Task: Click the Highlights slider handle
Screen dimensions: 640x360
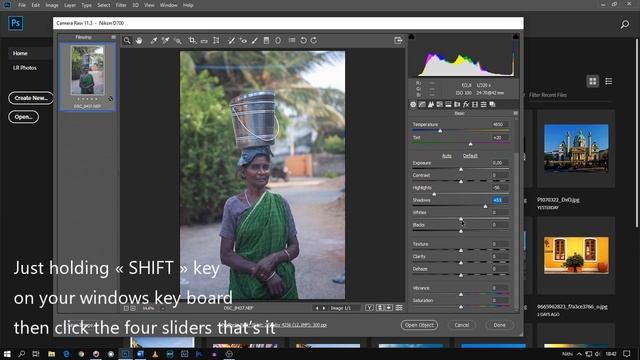Action: coord(434,194)
